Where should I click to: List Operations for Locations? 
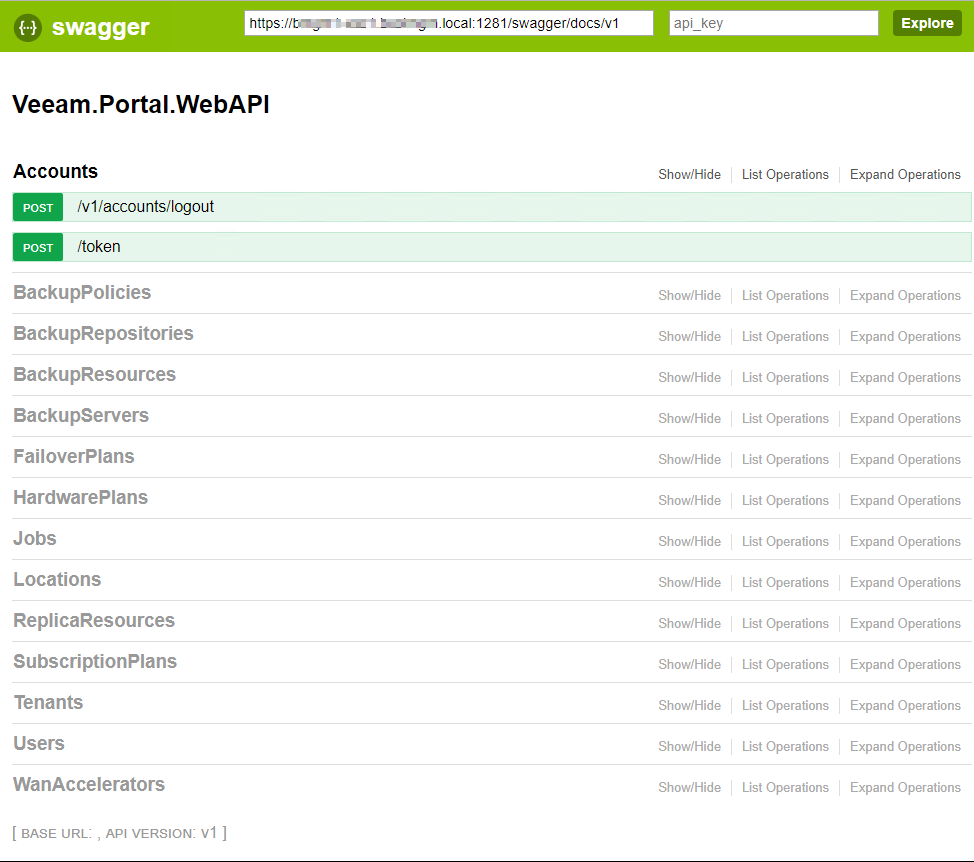pyautogui.click(x=785, y=583)
